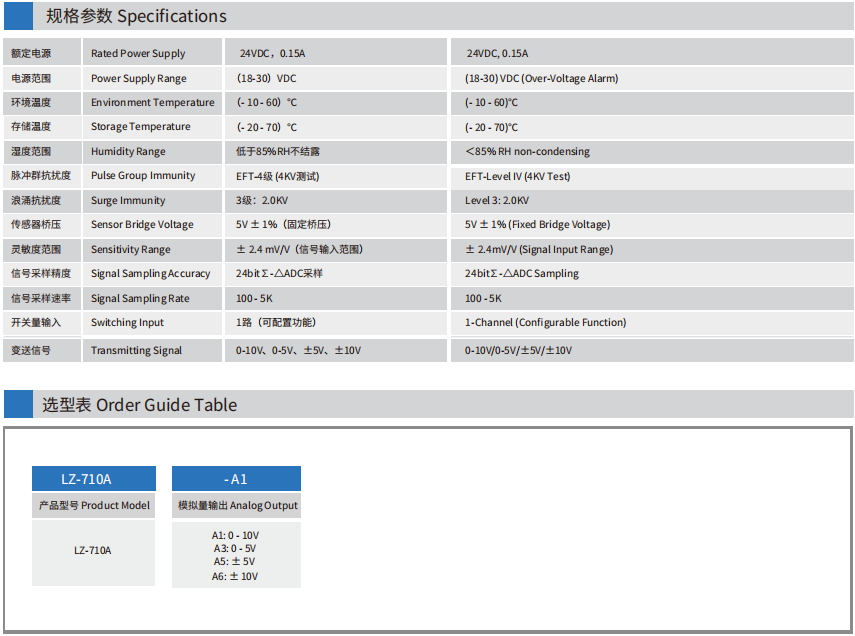This screenshot has width=855, height=636.
Task: Click the blue -A1 header box
Action: point(236,479)
